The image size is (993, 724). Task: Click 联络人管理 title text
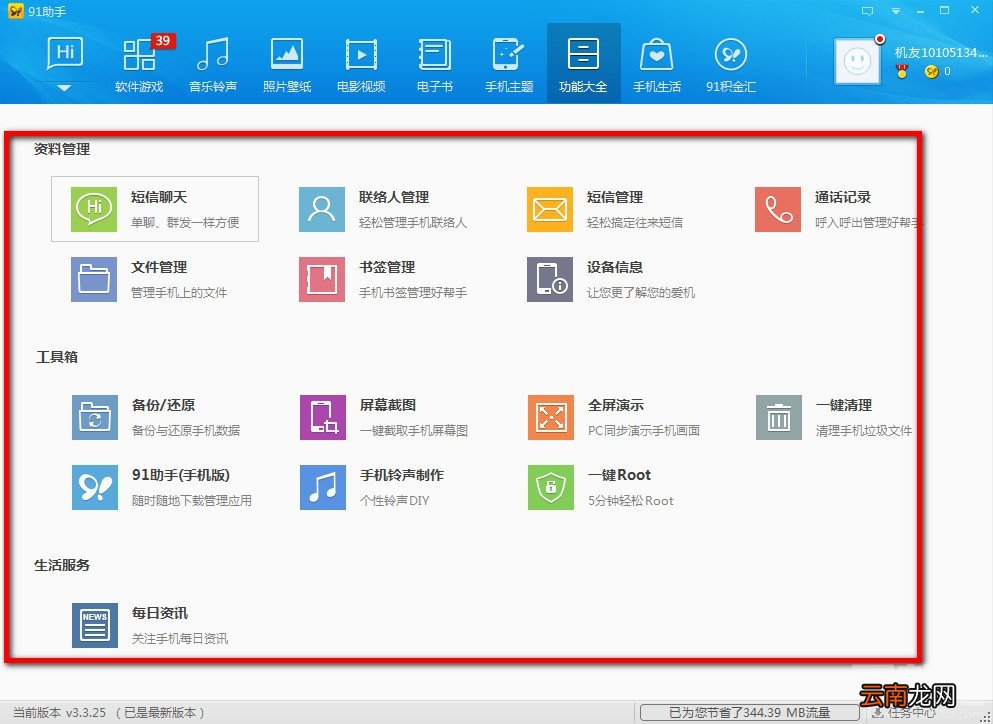[x=394, y=197]
